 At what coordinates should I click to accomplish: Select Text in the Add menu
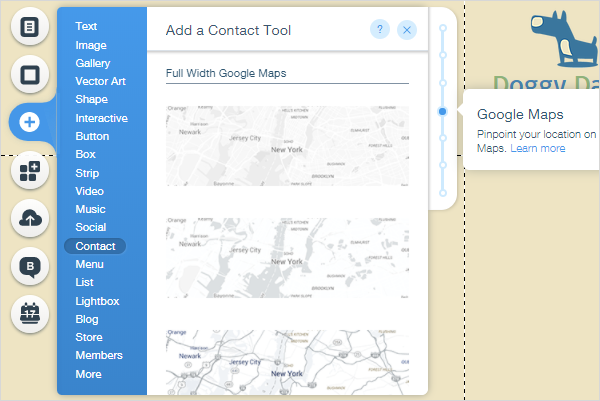86,26
